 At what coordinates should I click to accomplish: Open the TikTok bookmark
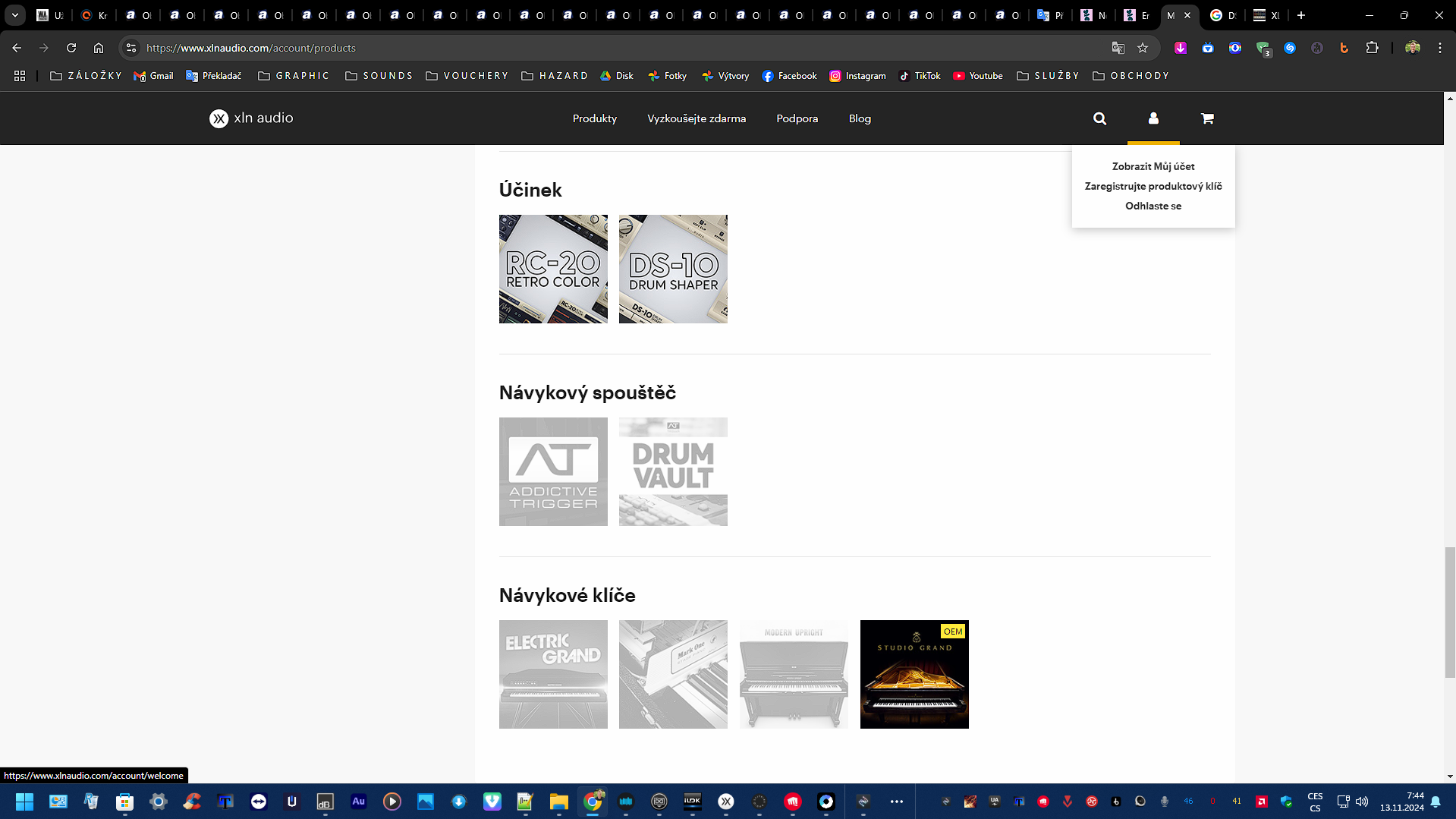coord(920,76)
